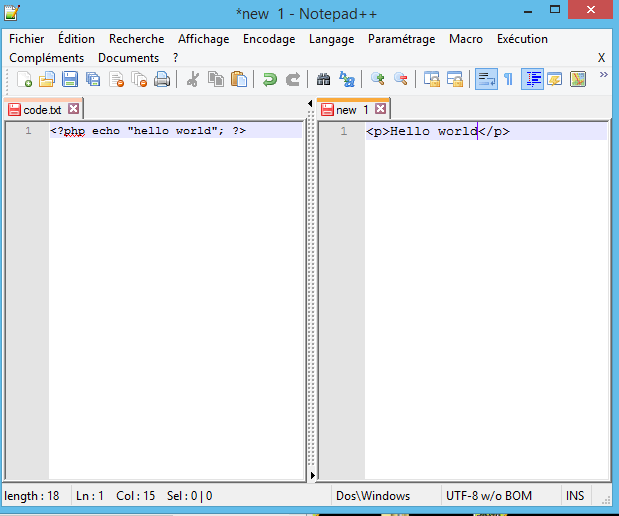Image resolution: width=619 pixels, height=516 pixels.
Task: Click the INS insert mode indicator
Action: pyautogui.click(x=575, y=496)
